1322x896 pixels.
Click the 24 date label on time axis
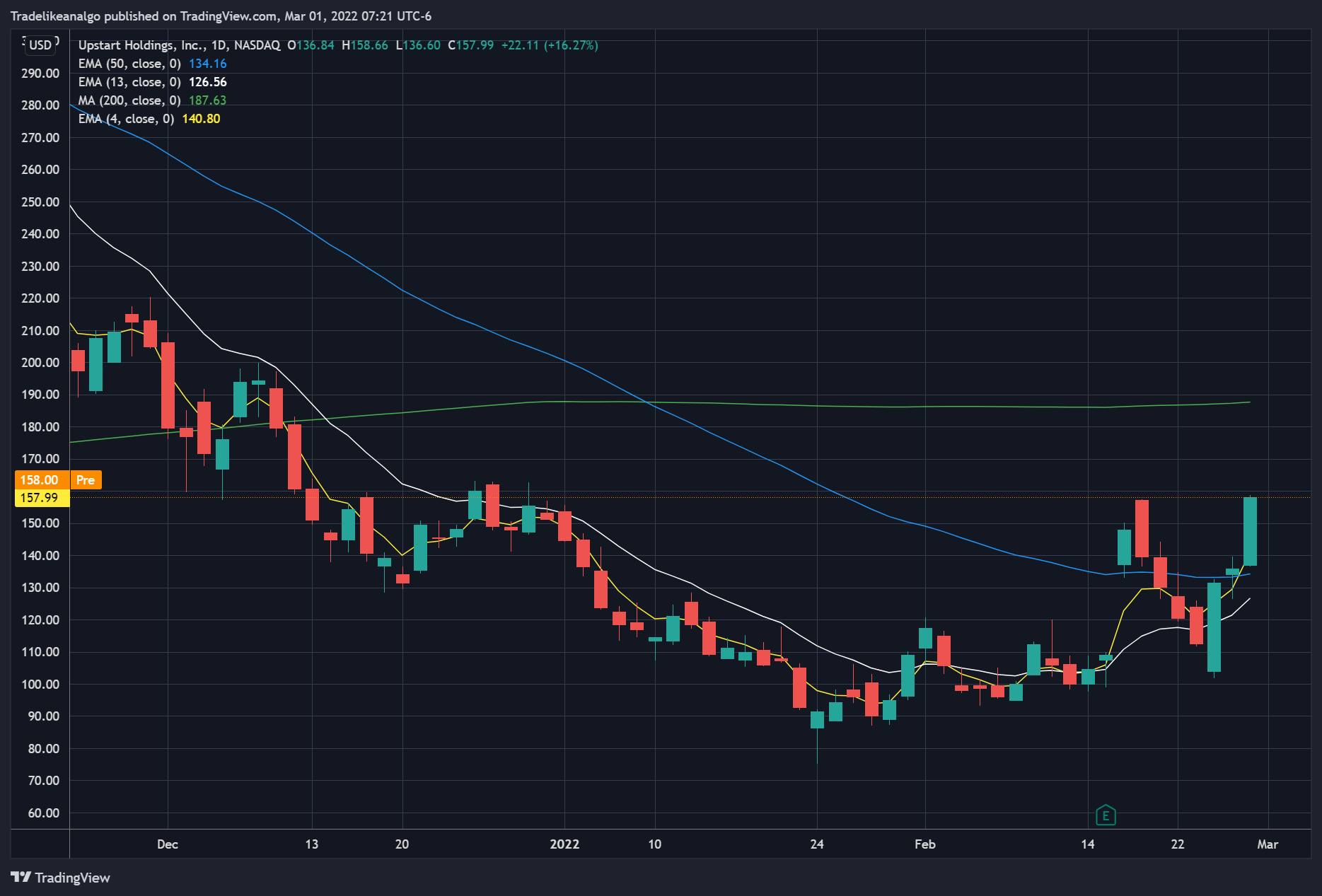click(x=817, y=844)
